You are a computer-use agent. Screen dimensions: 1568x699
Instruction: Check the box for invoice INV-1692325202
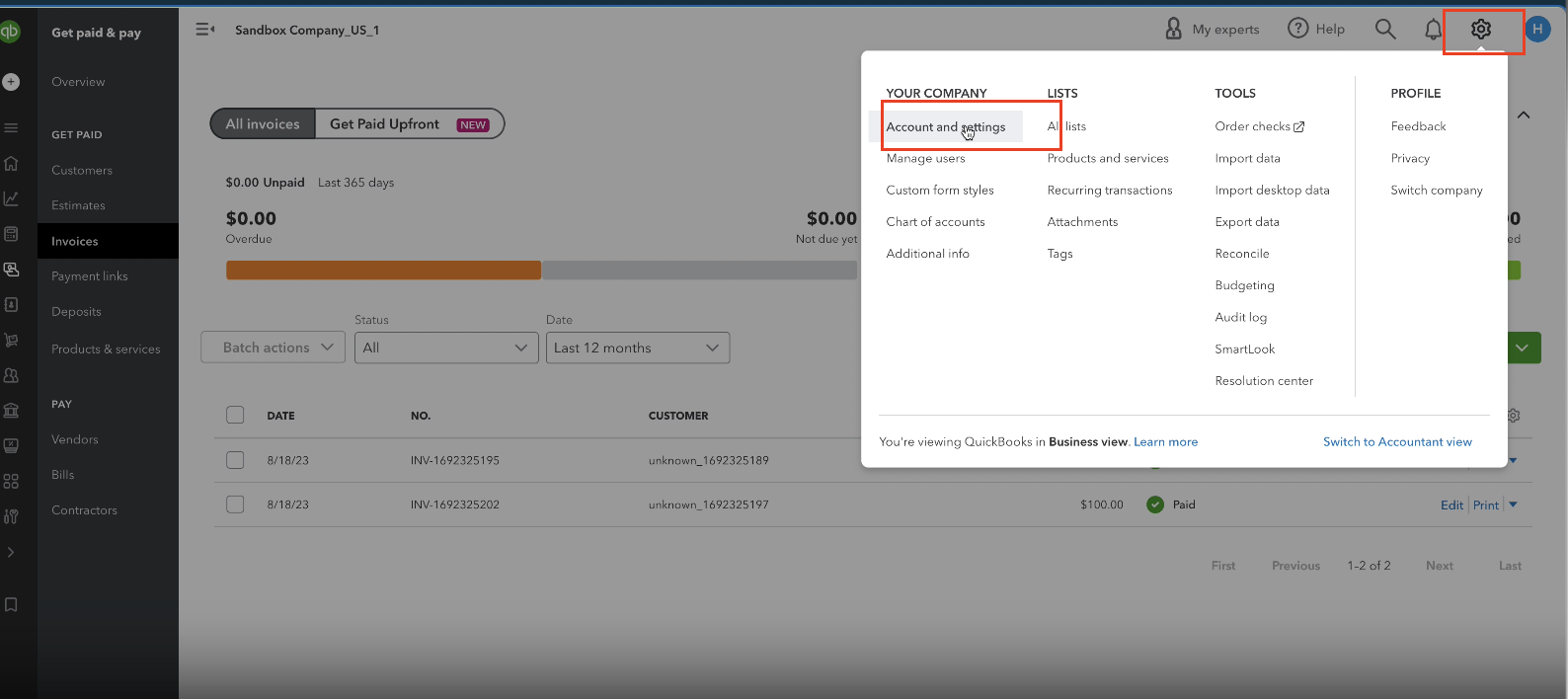pyautogui.click(x=235, y=505)
